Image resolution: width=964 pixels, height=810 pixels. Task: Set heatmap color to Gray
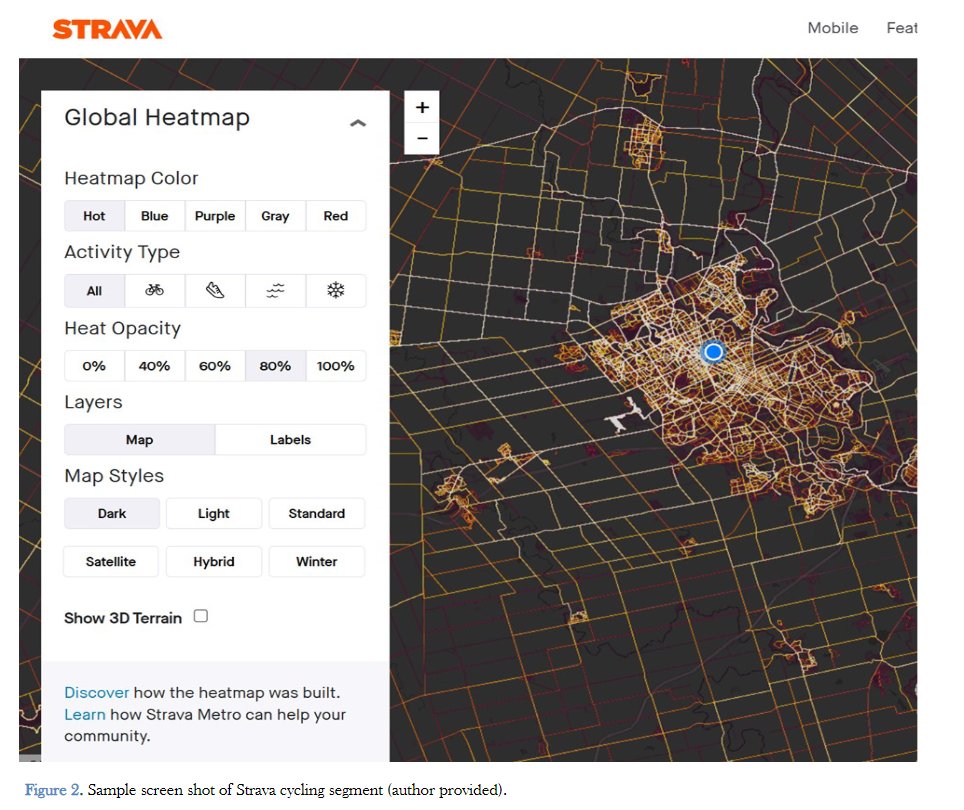coord(275,216)
